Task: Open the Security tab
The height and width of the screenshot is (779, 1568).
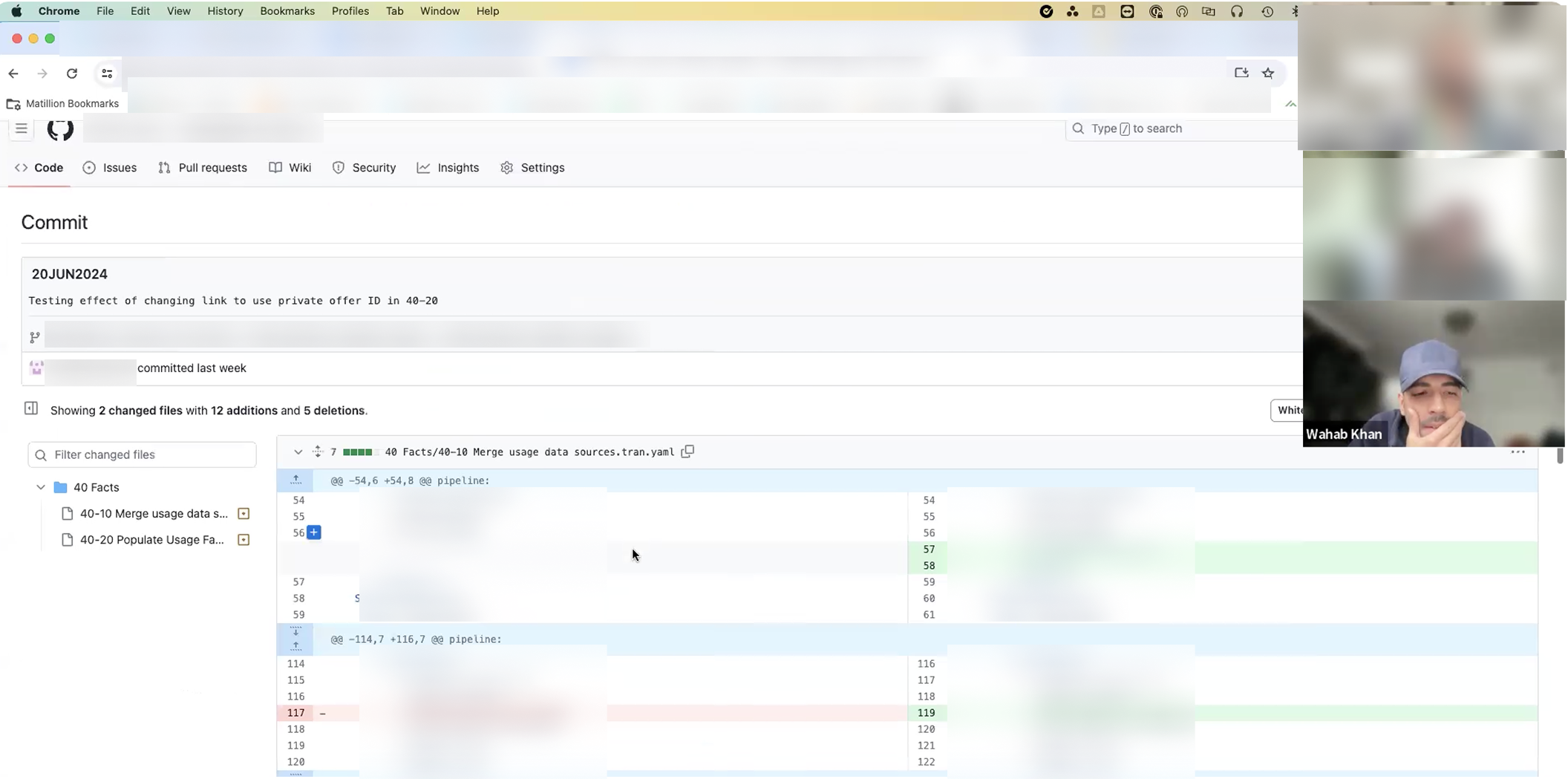Action: [x=365, y=168]
